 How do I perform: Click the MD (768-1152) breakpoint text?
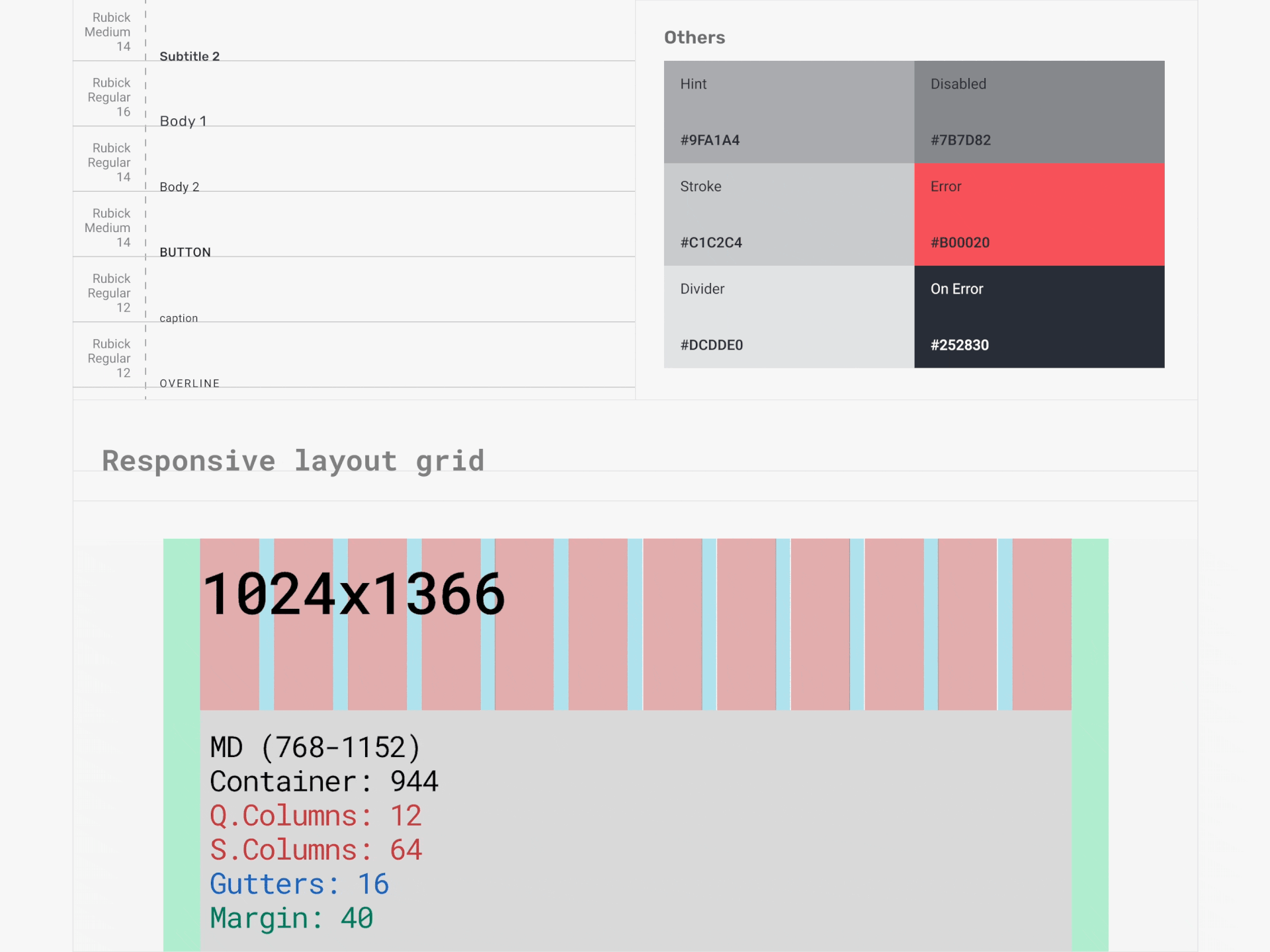315,748
